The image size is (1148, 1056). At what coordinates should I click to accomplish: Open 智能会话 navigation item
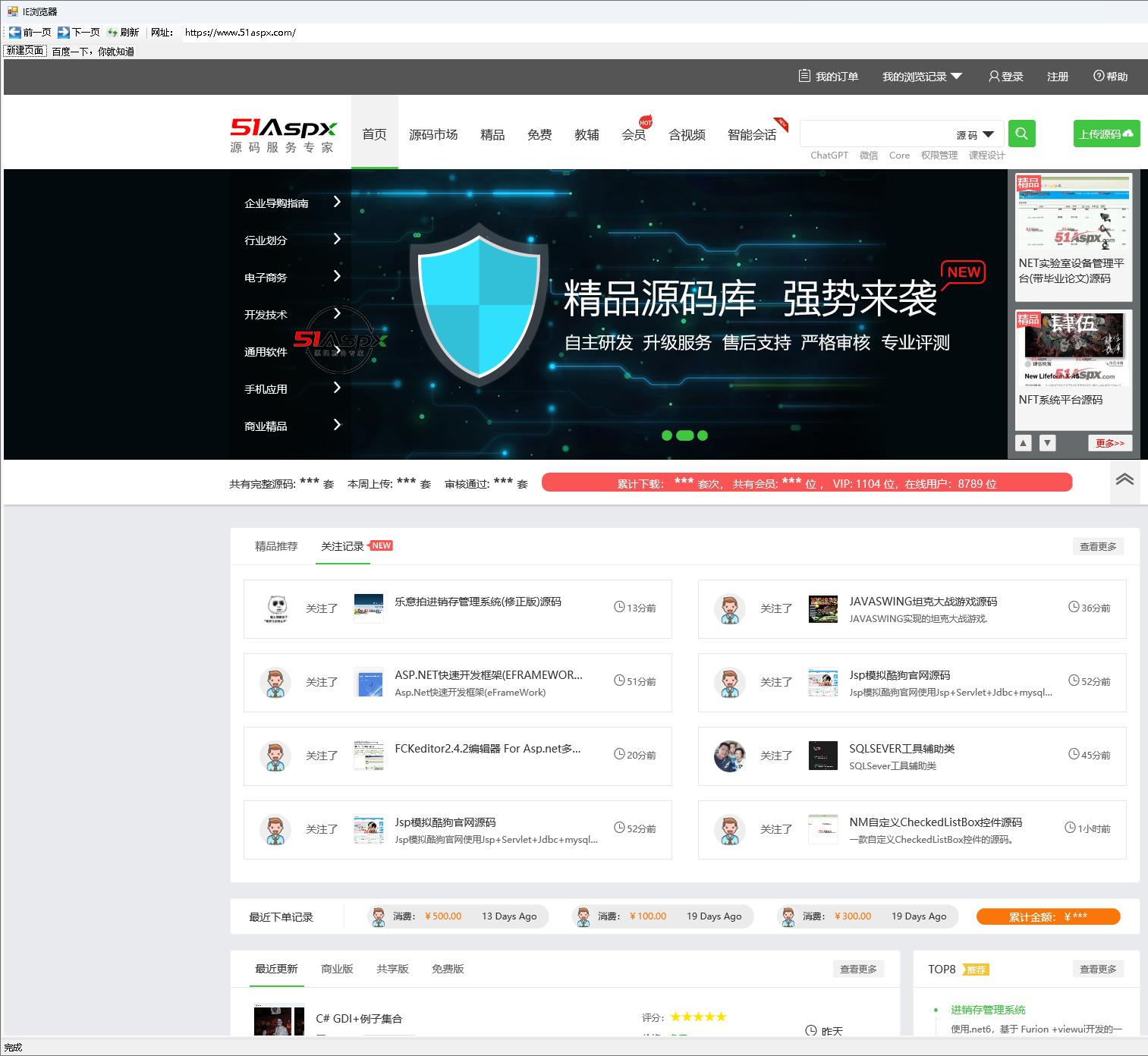coord(752,134)
